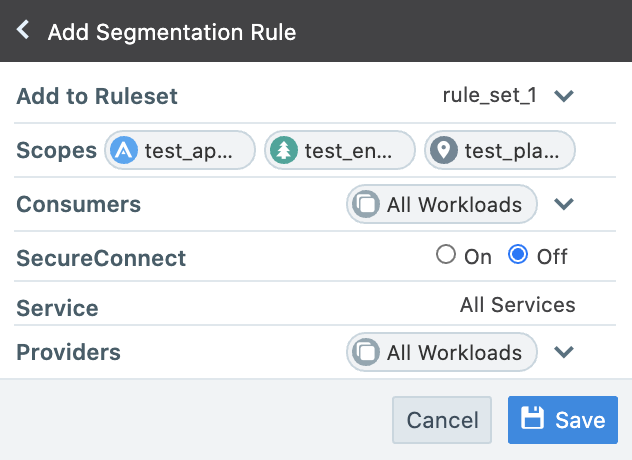Go back using the header arrow
This screenshot has width=632, height=460.
tap(23, 30)
